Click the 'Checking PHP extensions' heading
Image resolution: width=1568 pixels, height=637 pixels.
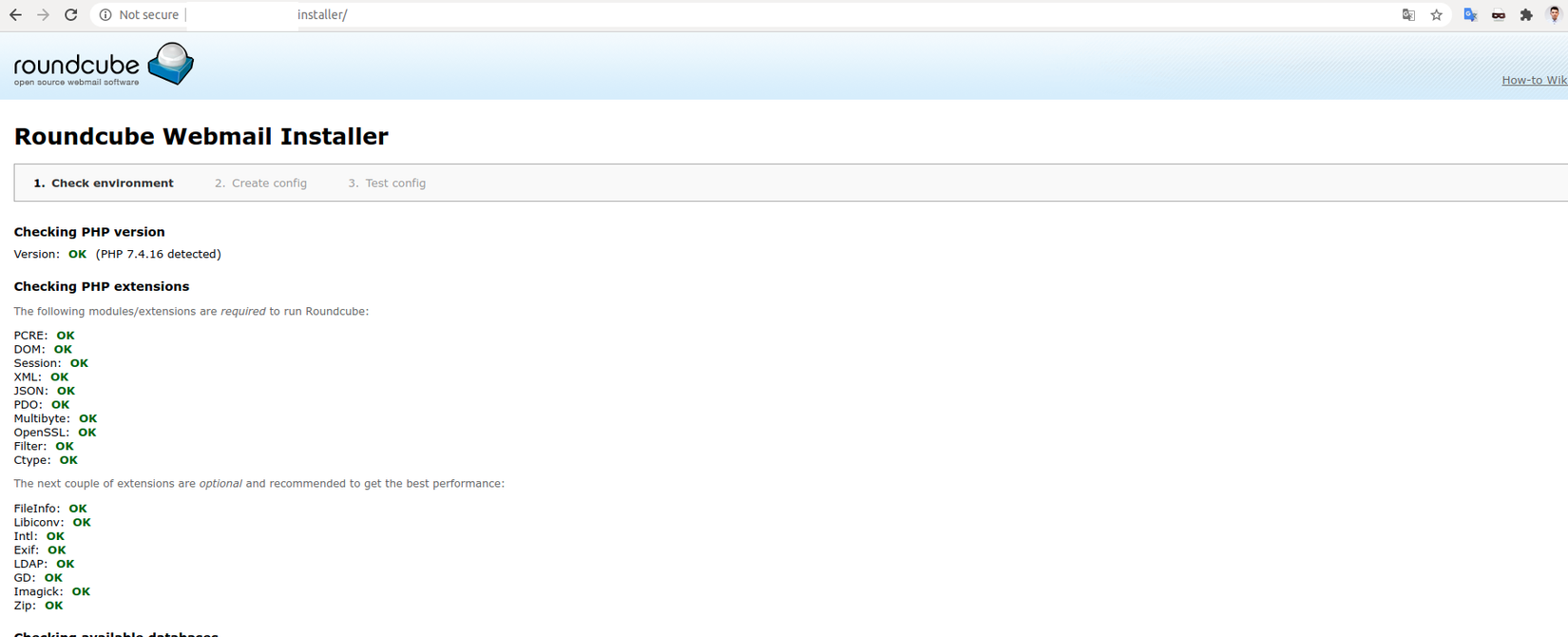click(x=102, y=286)
